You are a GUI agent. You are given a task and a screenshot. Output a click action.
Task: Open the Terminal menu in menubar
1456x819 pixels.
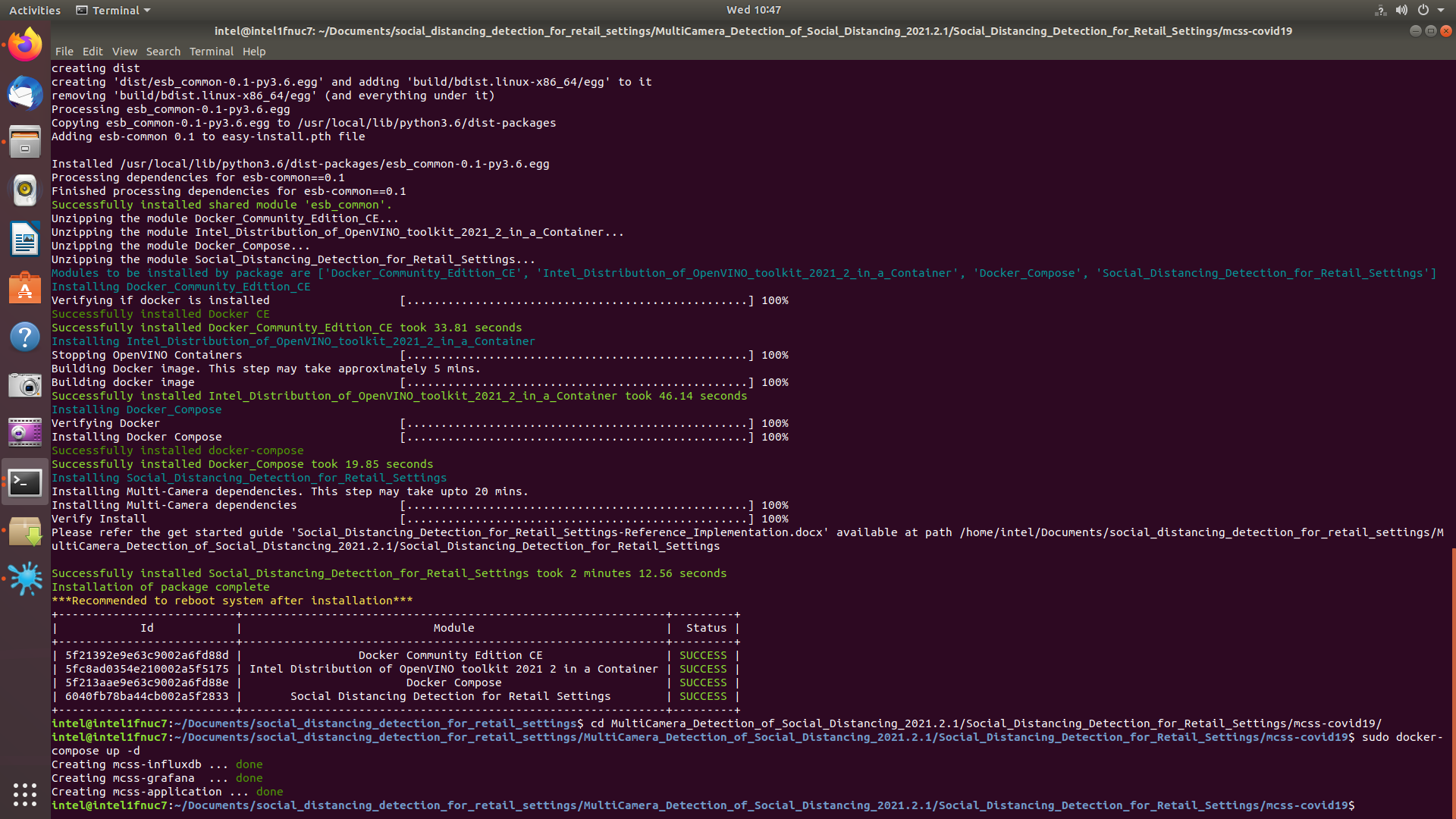pos(211,52)
